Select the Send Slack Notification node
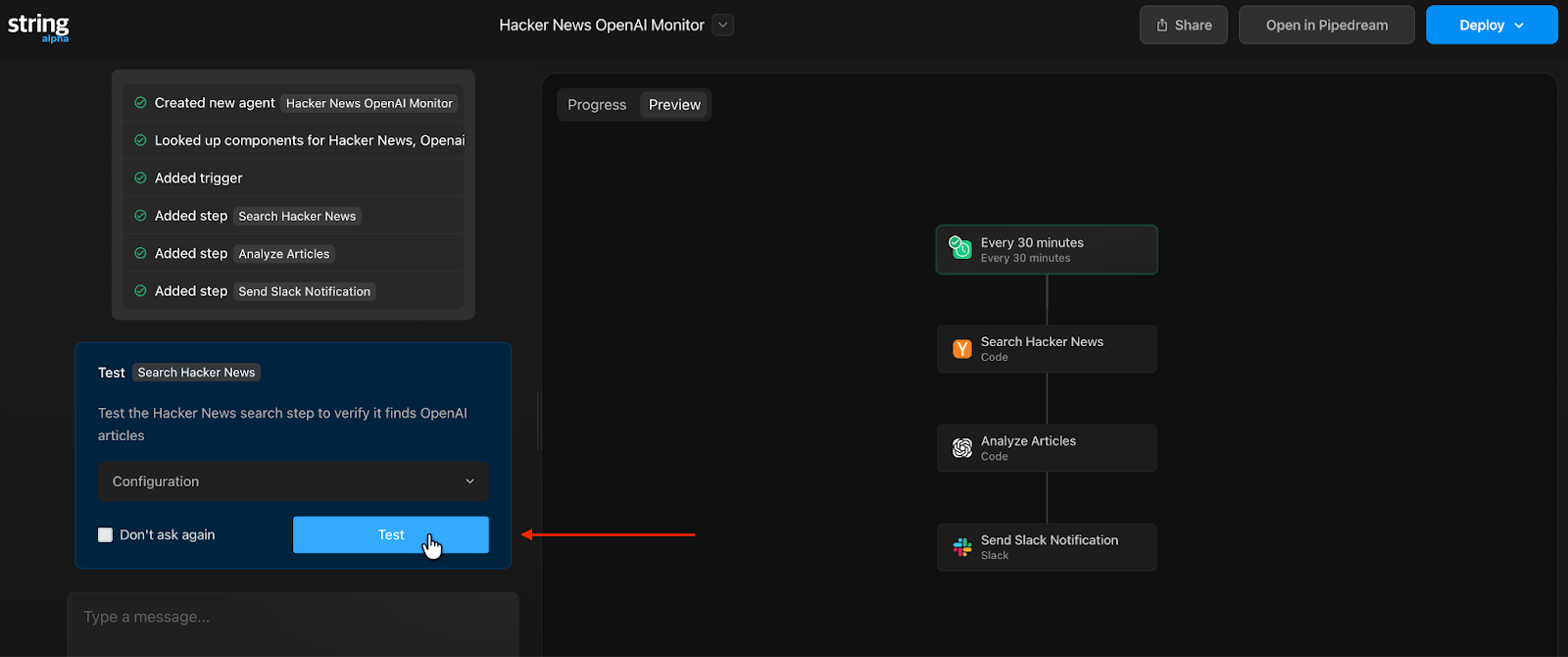 tap(1047, 547)
